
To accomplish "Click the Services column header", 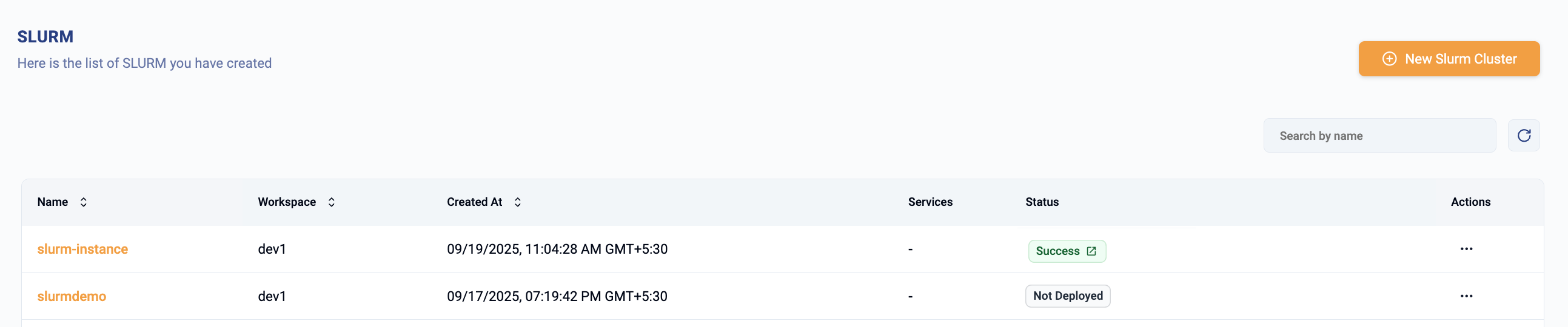I will click(930, 202).
